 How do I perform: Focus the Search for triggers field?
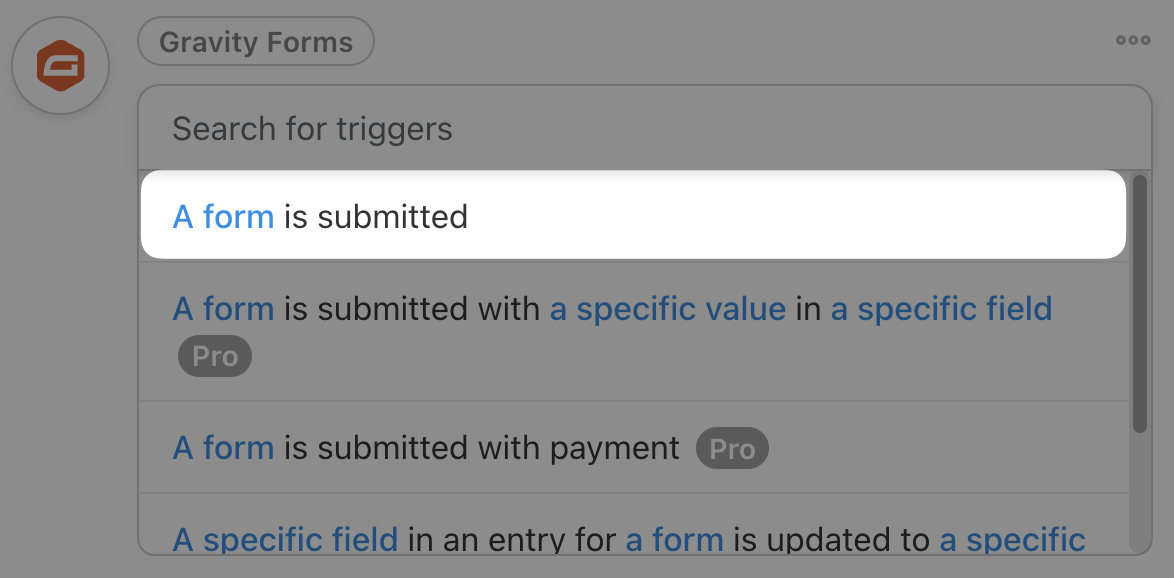pyautogui.click(x=640, y=129)
